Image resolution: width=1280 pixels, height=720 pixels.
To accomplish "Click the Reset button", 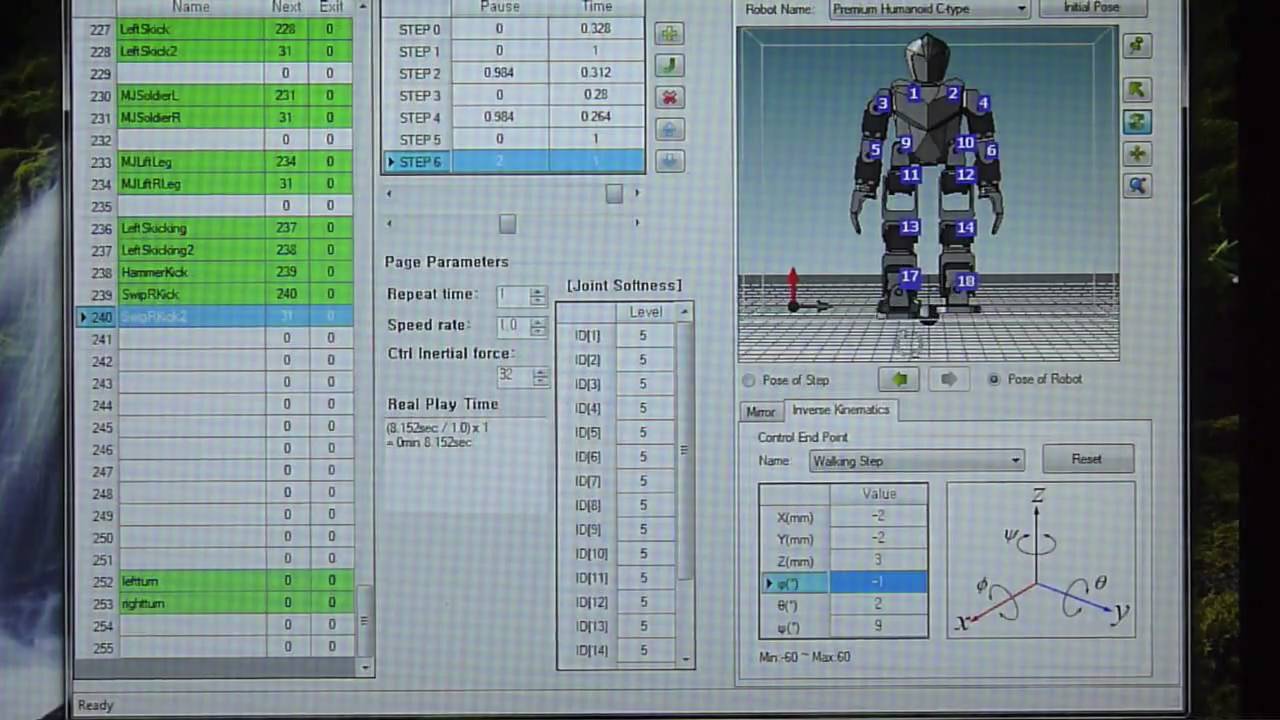I will [x=1087, y=459].
